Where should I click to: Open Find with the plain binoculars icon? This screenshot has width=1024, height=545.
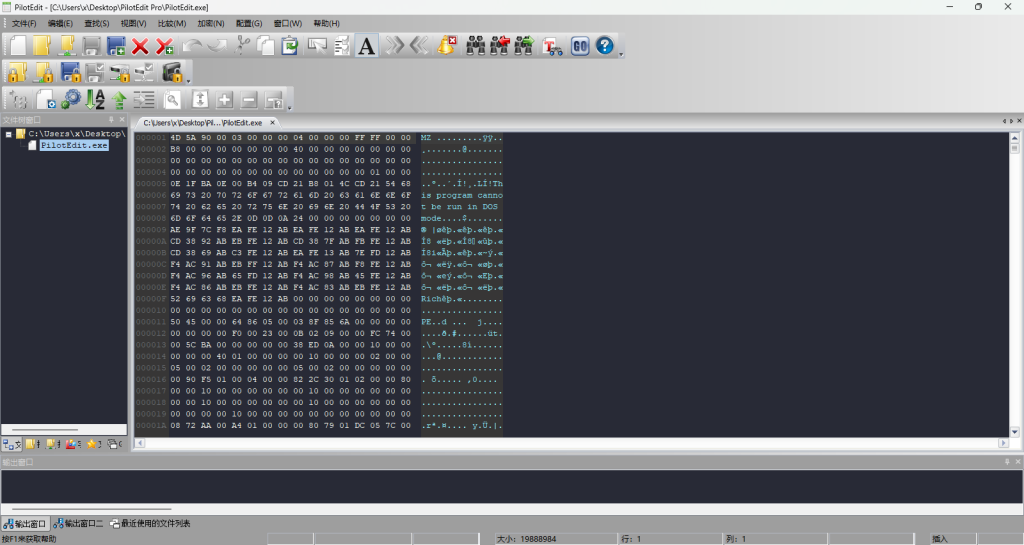click(475, 46)
